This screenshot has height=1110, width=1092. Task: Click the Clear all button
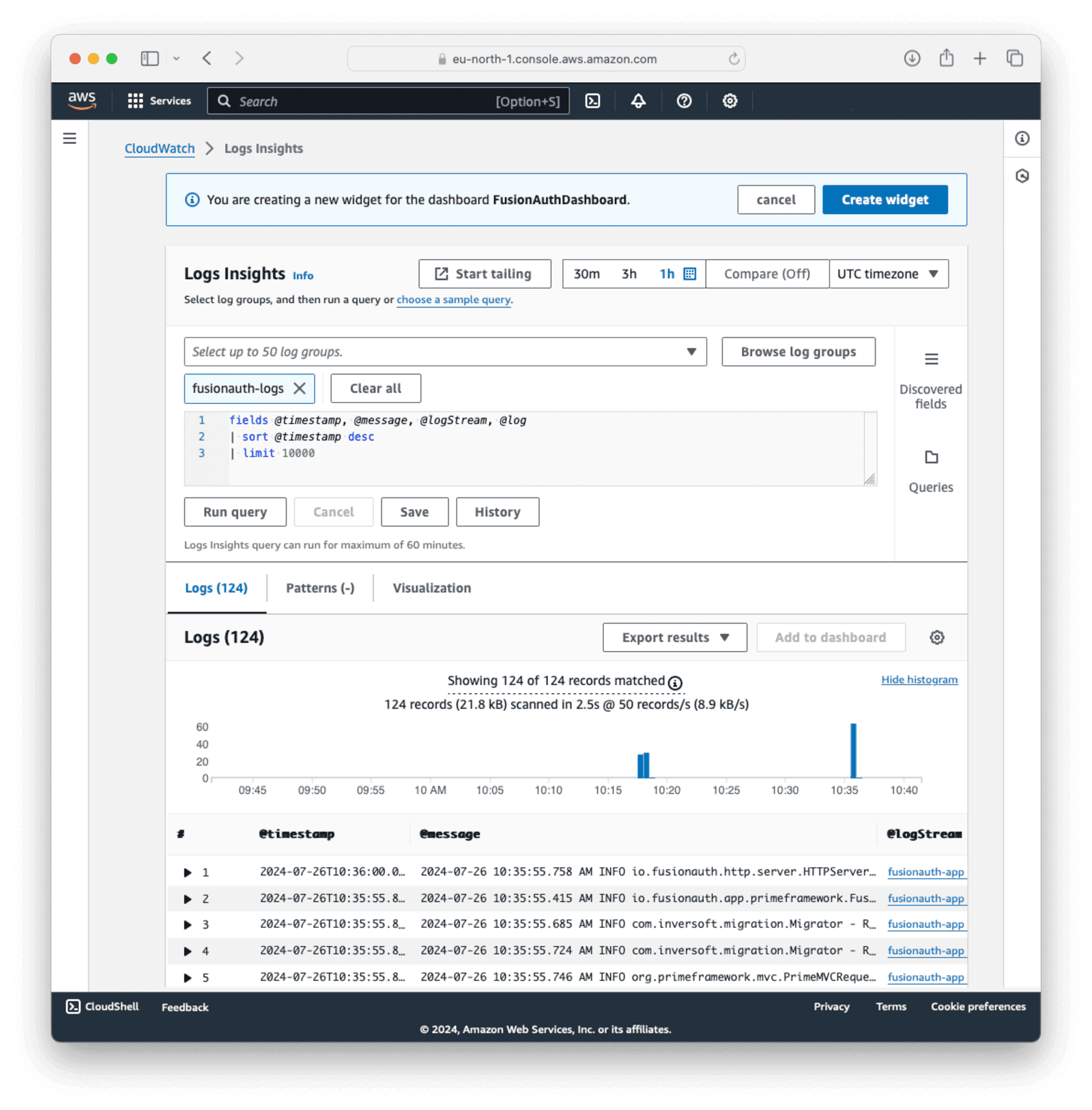pos(375,388)
